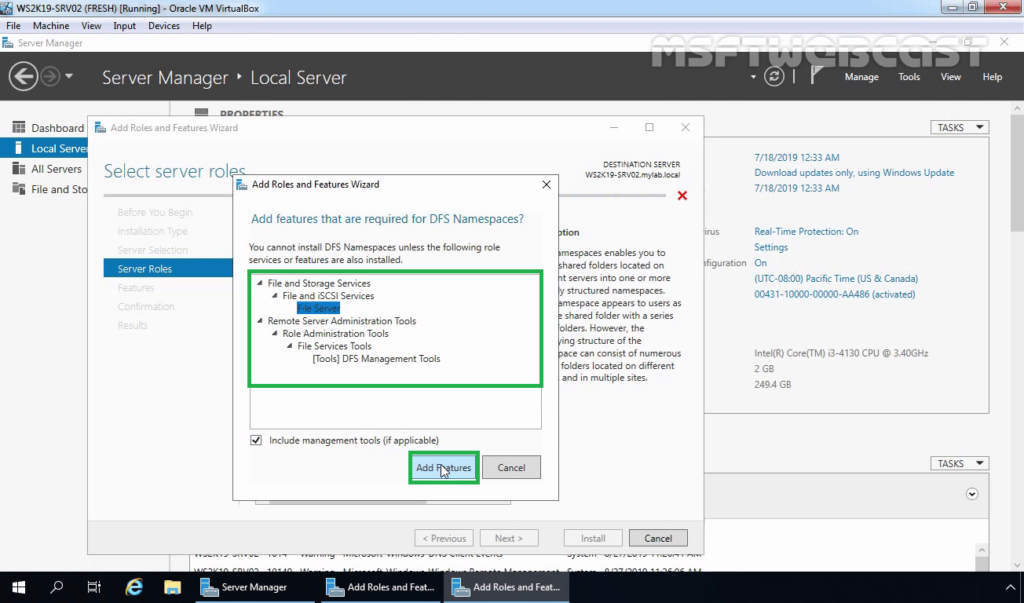Click Cancel in the Select server roles wizard

pos(658,538)
